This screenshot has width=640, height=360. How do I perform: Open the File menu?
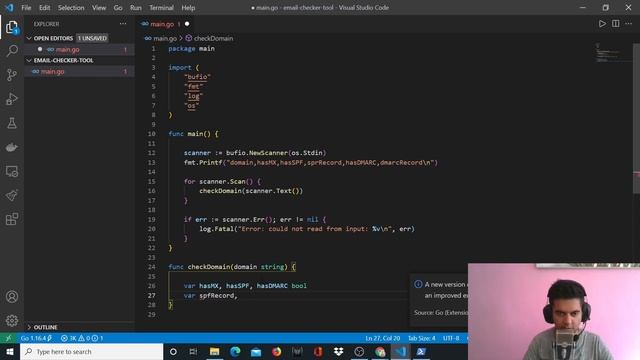(26, 7)
